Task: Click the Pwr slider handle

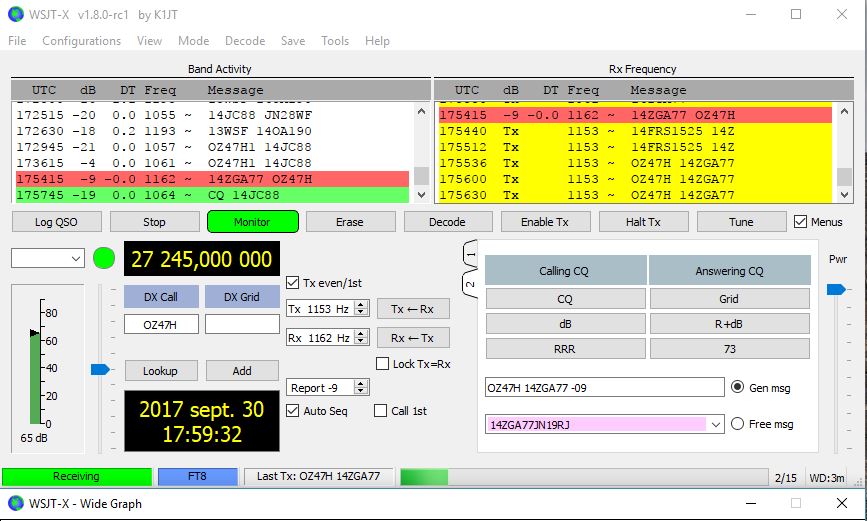Action: [837, 289]
